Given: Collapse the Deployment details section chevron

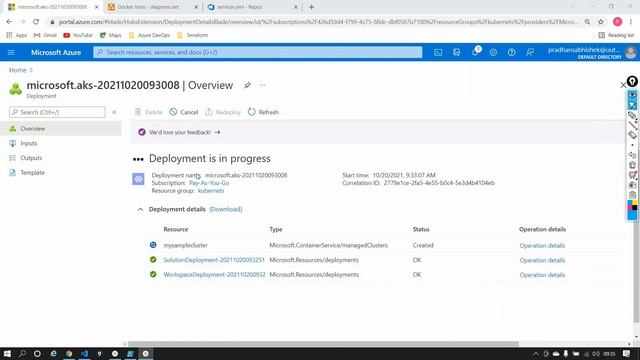Looking at the screenshot, I should click(x=140, y=209).
